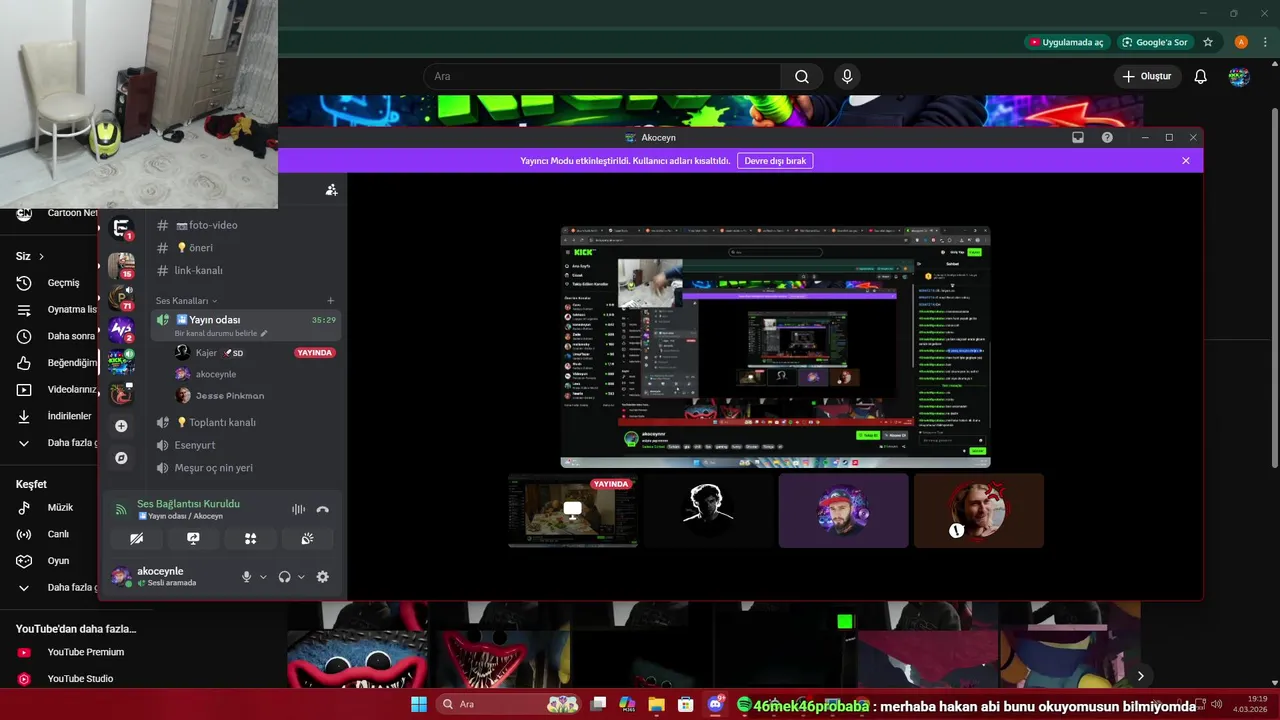1280x720 pixels.
Task: Submit search with YouTube magnifier icon
Action: (x=802, y=77)
